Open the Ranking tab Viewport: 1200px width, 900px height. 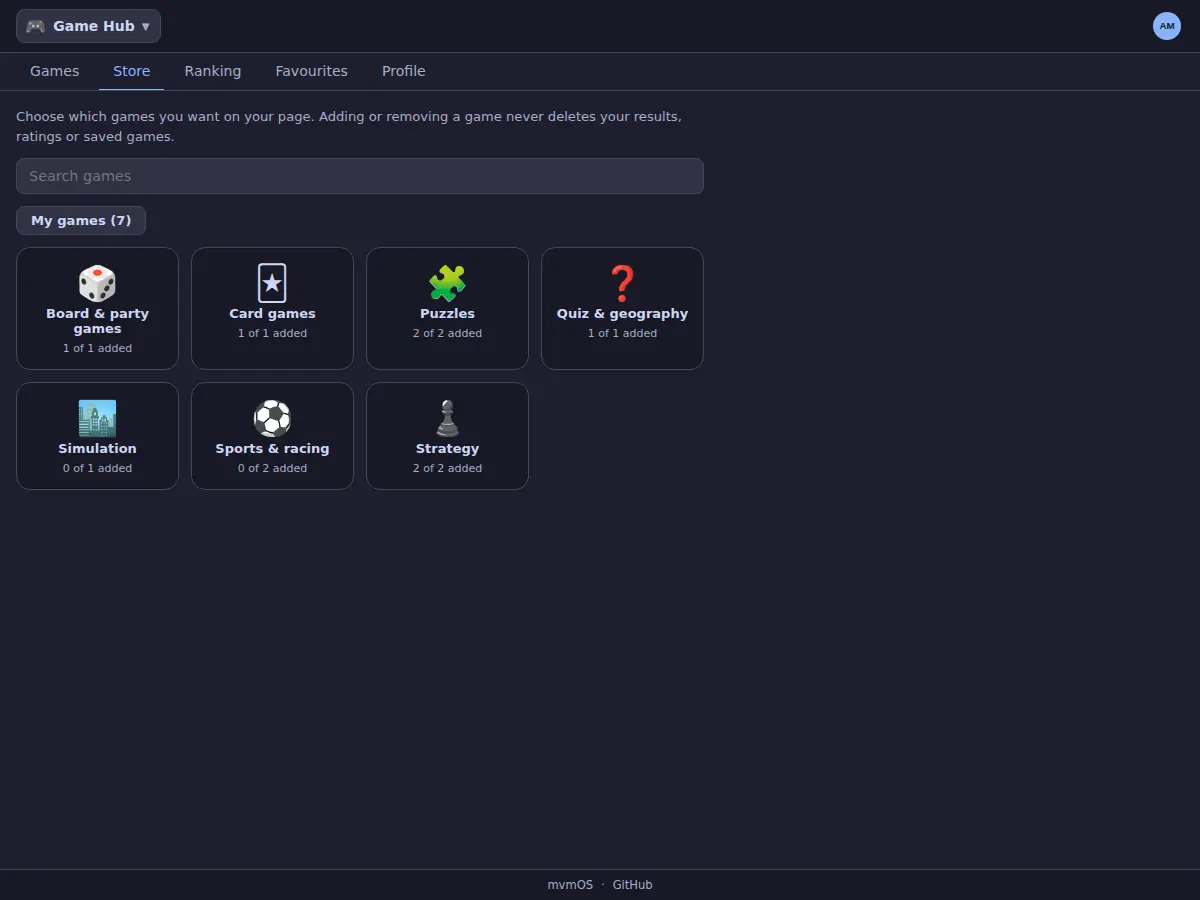click(x=213, y=71)
